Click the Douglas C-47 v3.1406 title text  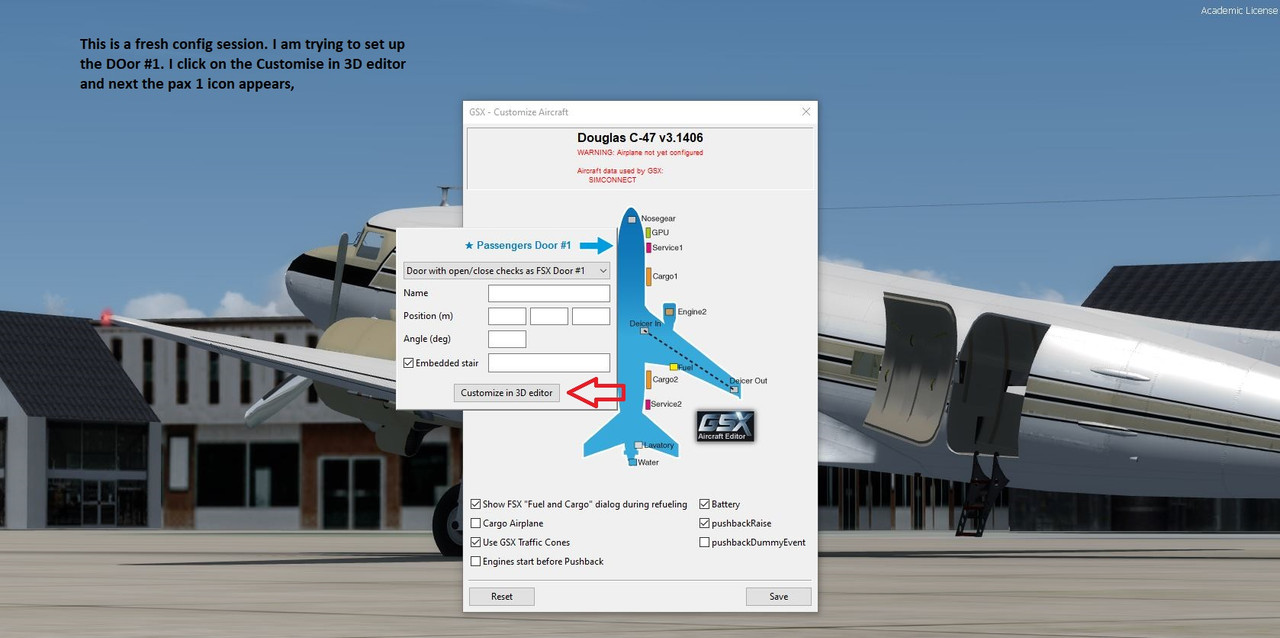tap(640, 138)
